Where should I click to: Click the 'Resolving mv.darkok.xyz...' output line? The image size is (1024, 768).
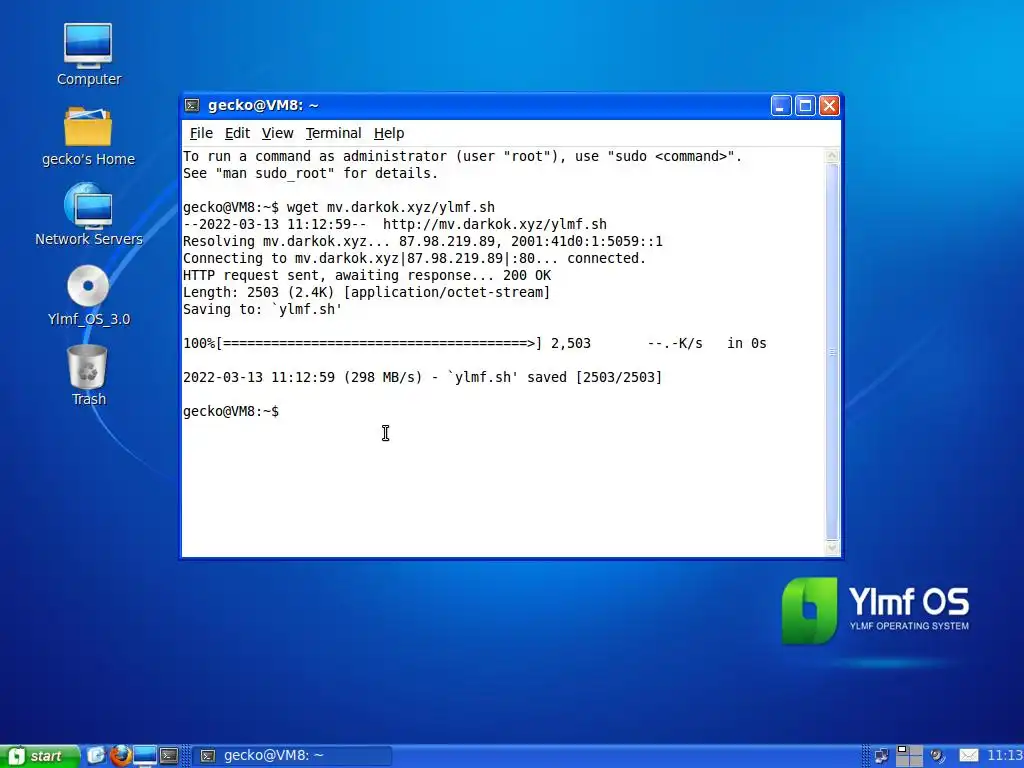tap(423, 241)
